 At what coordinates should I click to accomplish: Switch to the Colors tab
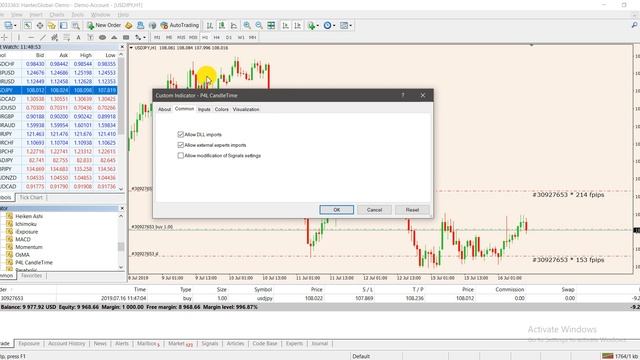tap(222, 109)
